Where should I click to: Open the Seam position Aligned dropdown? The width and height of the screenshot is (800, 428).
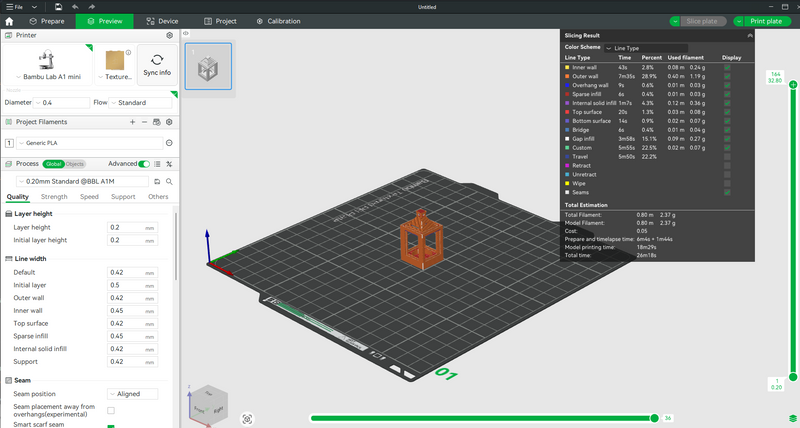coord(132,394)
